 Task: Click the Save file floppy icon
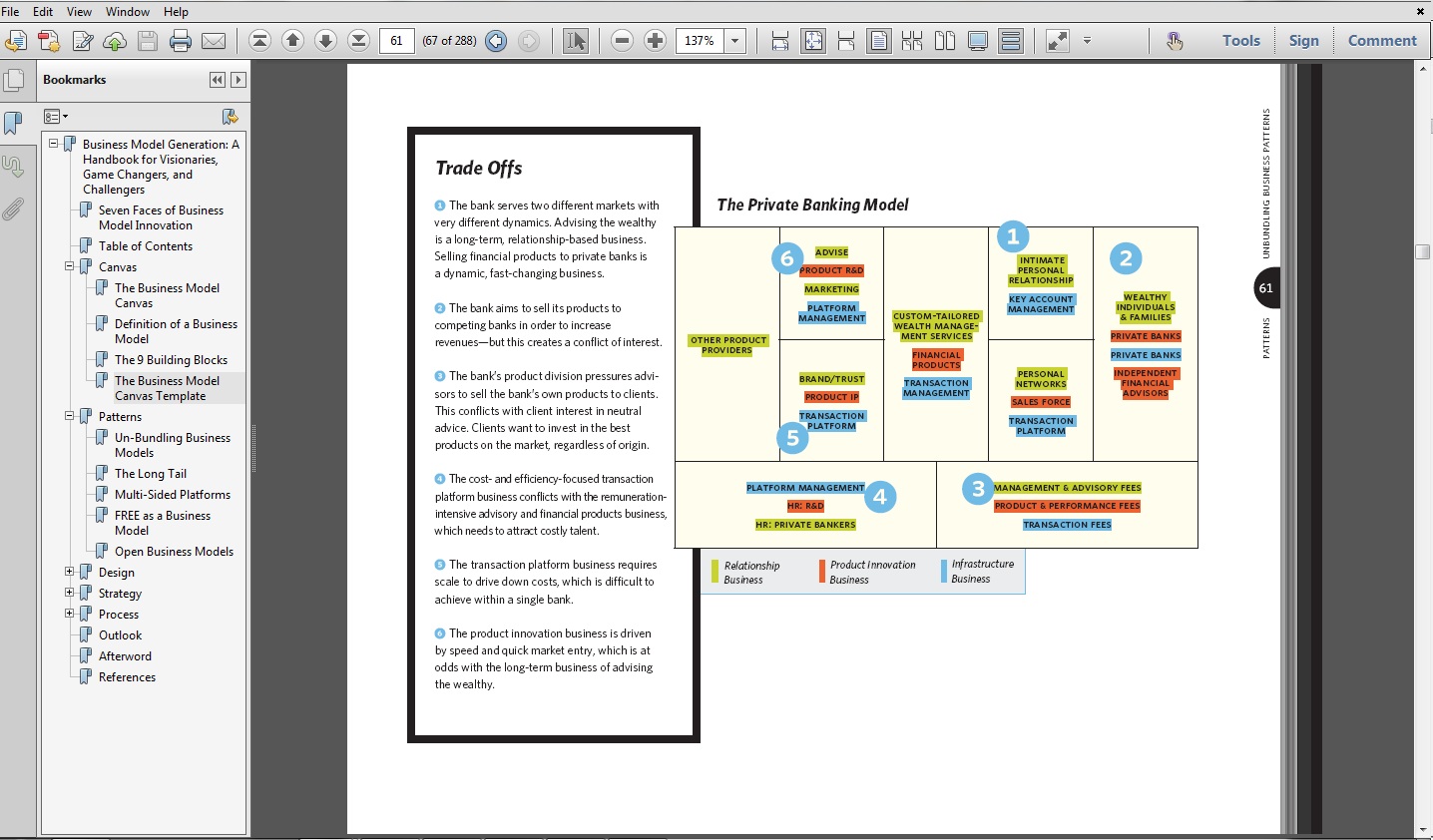tap(148, 41)
